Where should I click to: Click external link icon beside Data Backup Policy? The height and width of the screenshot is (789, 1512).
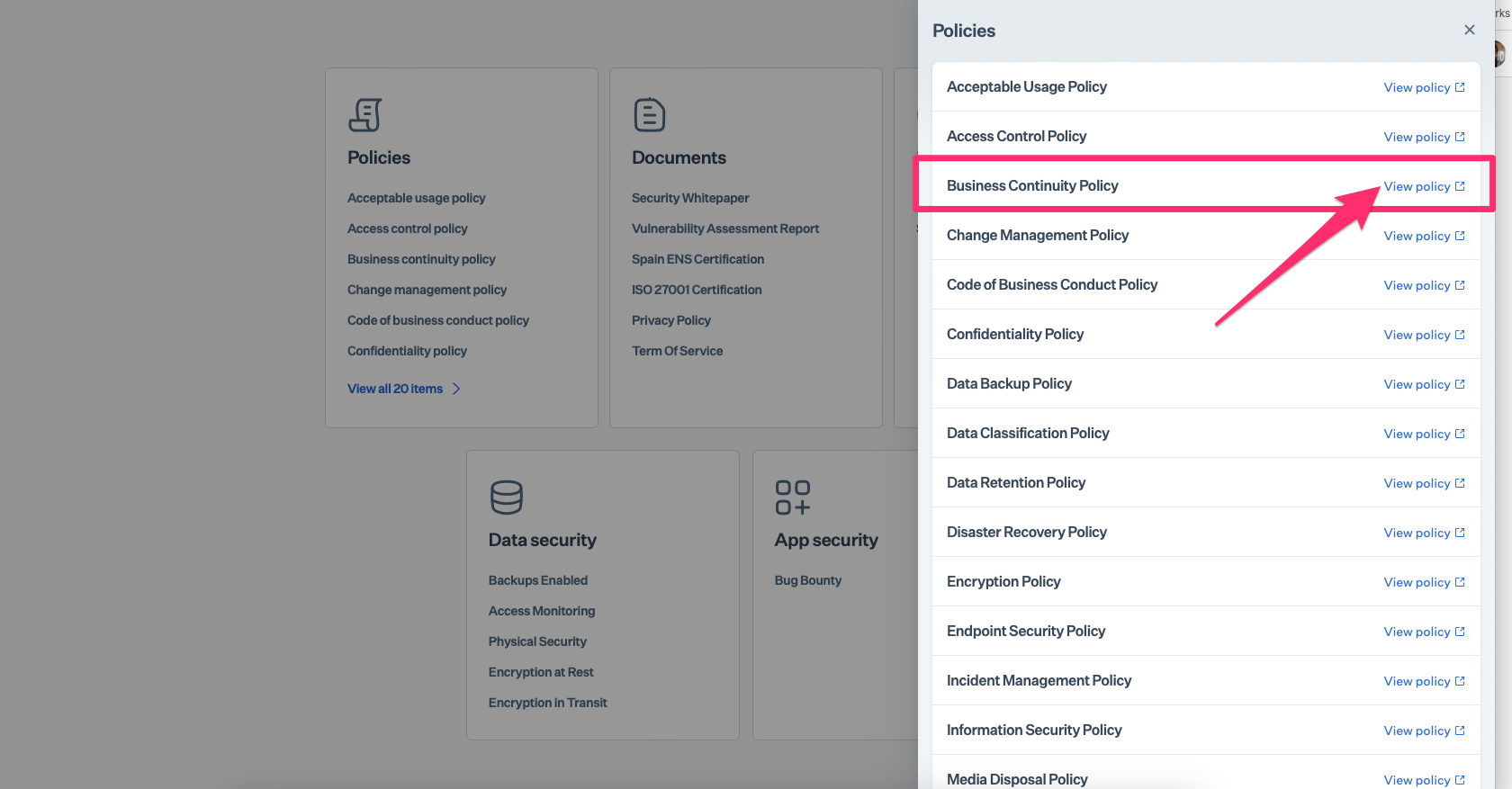(x=1460, y=384)
